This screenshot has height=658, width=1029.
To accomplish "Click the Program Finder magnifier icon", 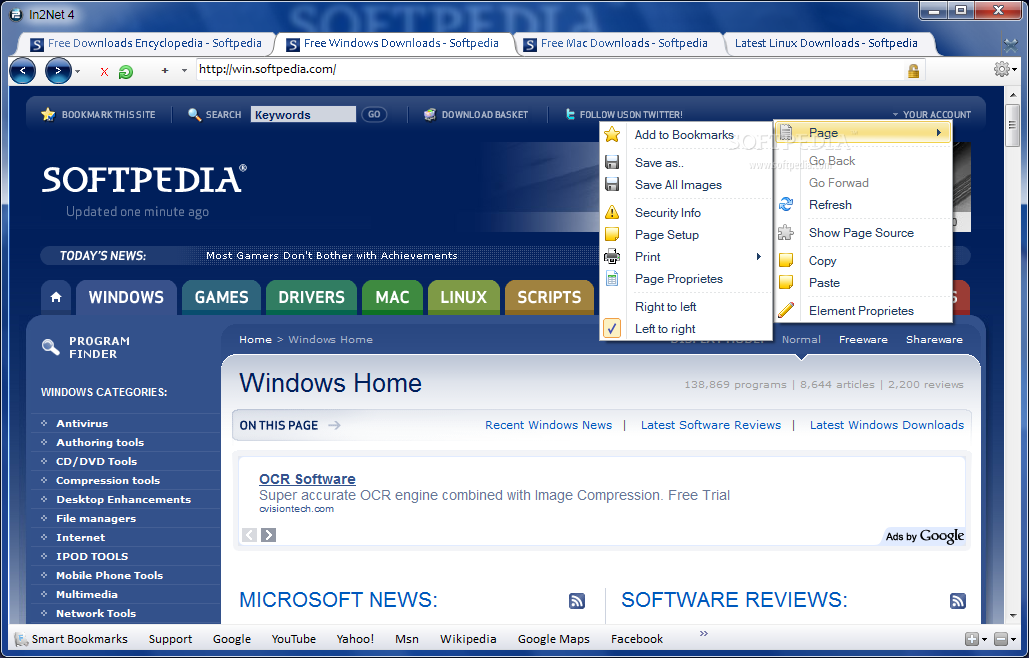I will (x=51, y=347).
